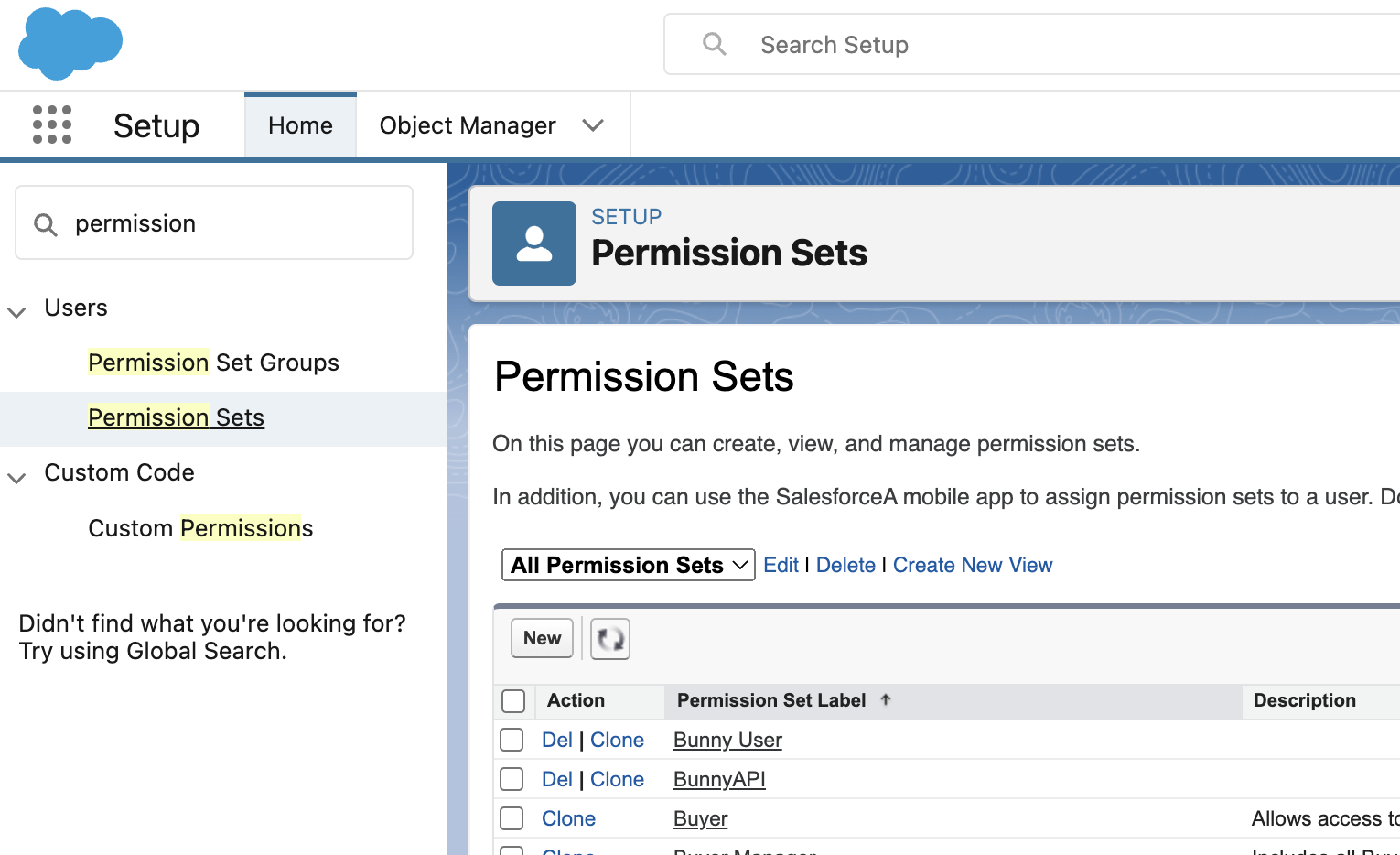Open Custom Permissions in sidebar
1400x855 pixels.
(200, 528)
